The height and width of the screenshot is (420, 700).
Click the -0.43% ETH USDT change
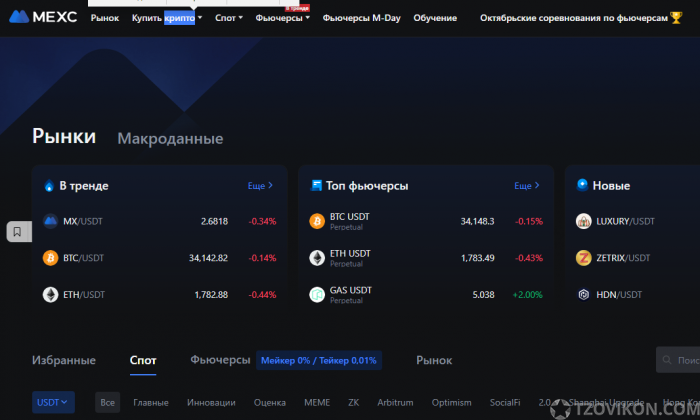click(529, 258)
